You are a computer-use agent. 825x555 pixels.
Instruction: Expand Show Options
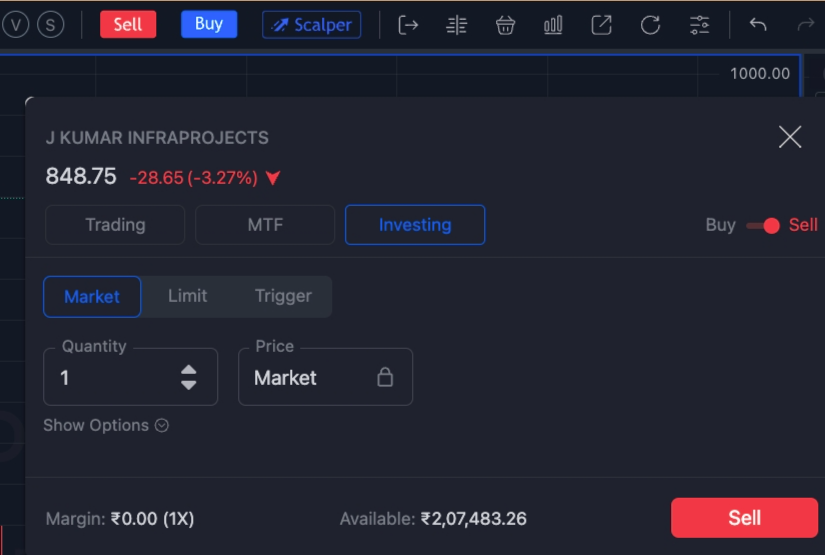click(x=106, y=425)
